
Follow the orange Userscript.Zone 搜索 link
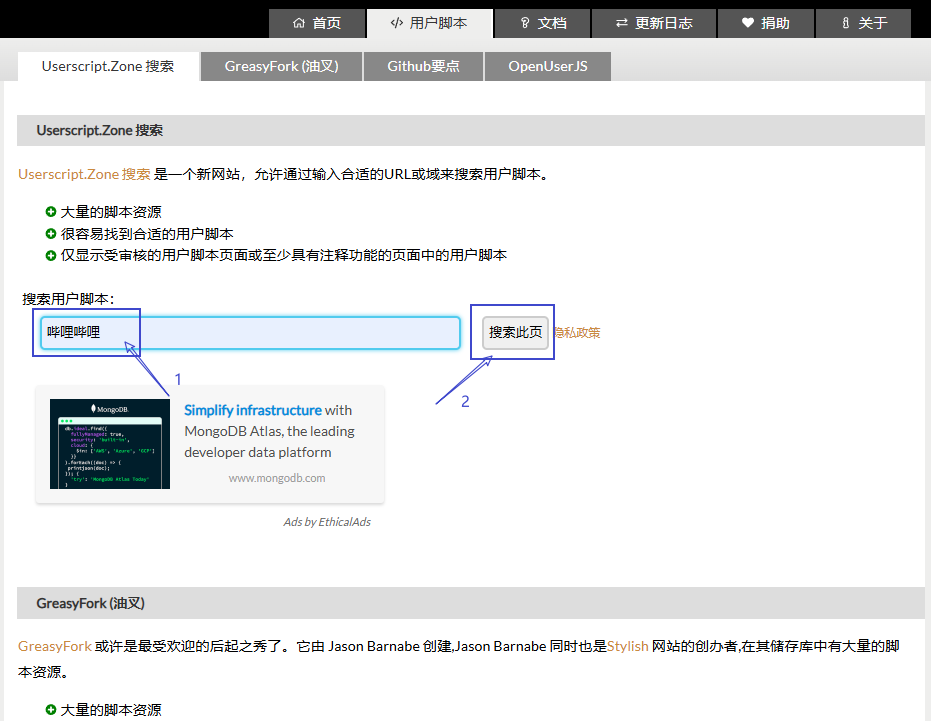pyautogui.click(x=84, y=174)
